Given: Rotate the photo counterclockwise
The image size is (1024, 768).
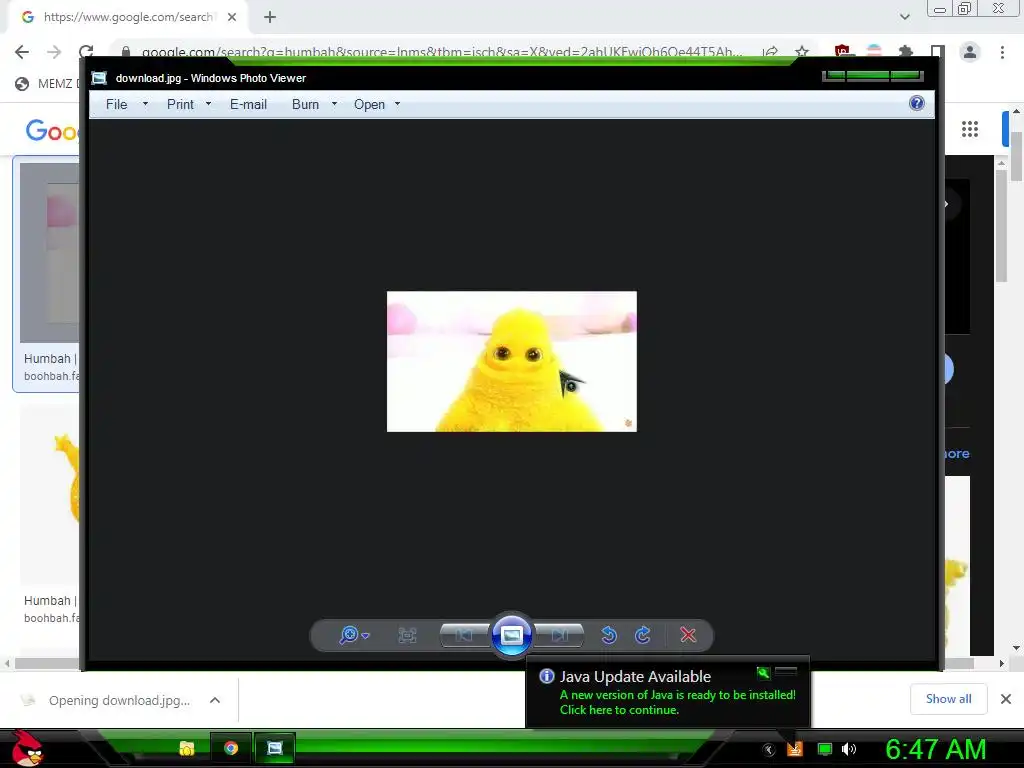Looking at the screenshot, I should tap(609, 635).
